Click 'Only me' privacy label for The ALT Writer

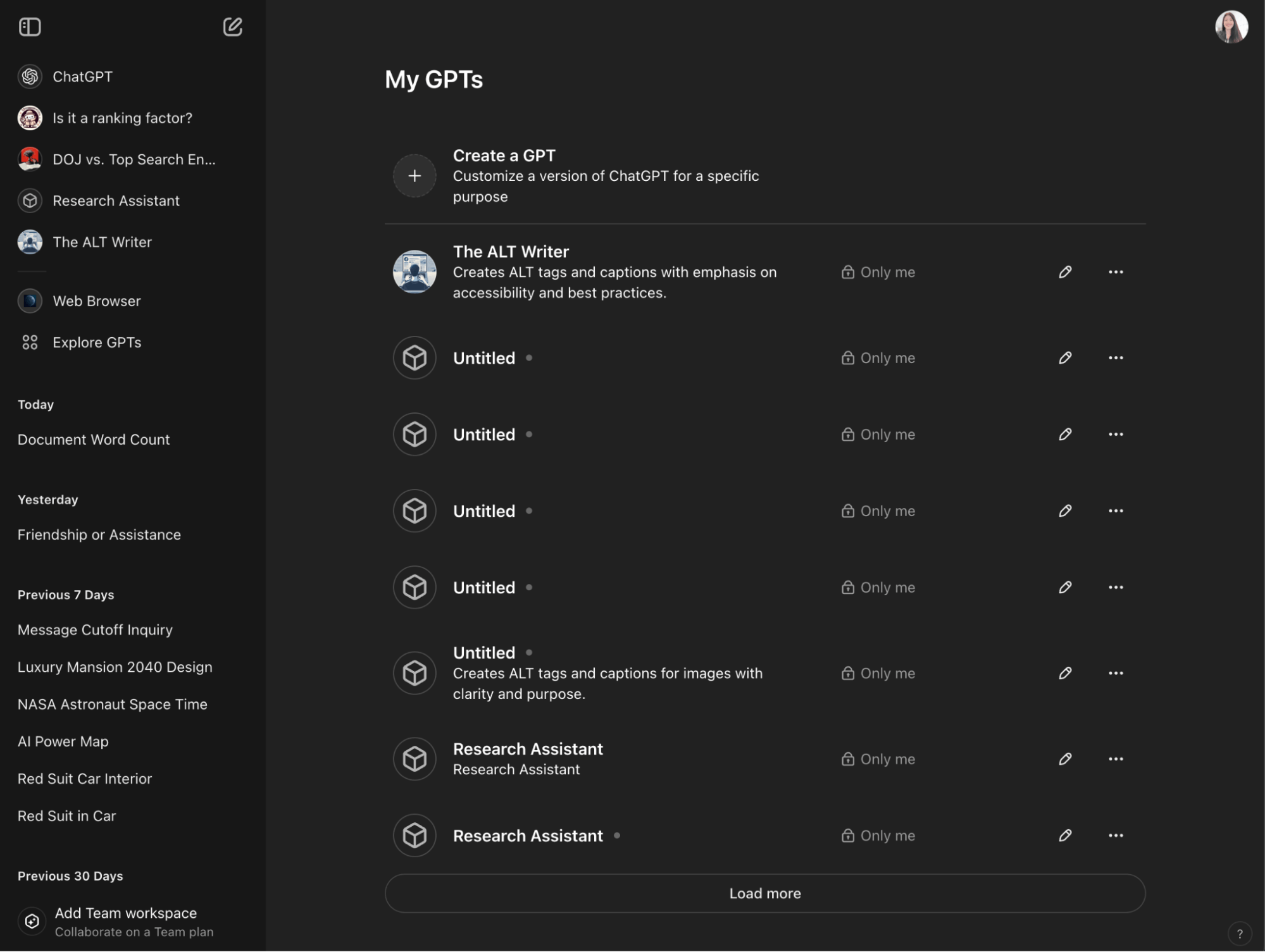(x=878, y=272)
